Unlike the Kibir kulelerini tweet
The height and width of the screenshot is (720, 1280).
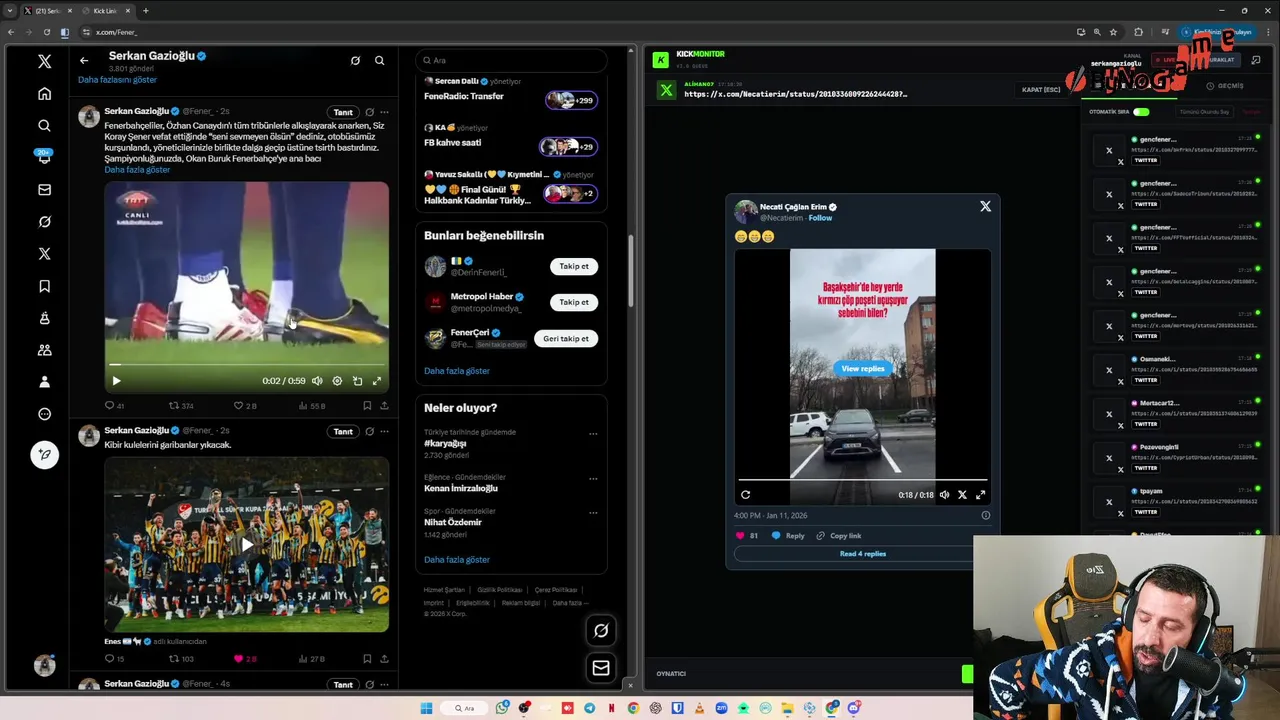[x=245, y=659]
